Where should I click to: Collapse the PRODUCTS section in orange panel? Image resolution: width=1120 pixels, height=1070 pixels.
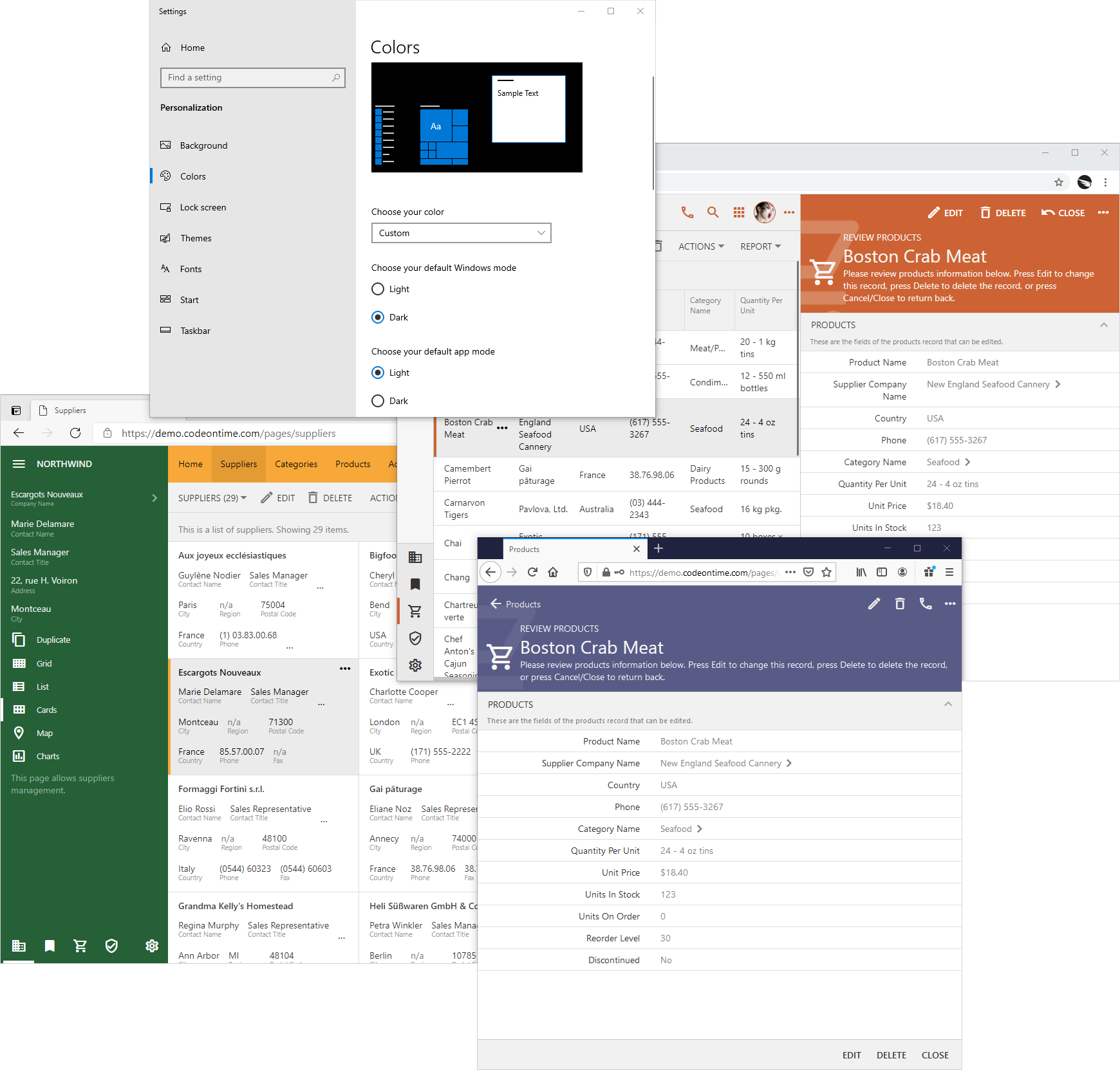(x=1104, y=325)
